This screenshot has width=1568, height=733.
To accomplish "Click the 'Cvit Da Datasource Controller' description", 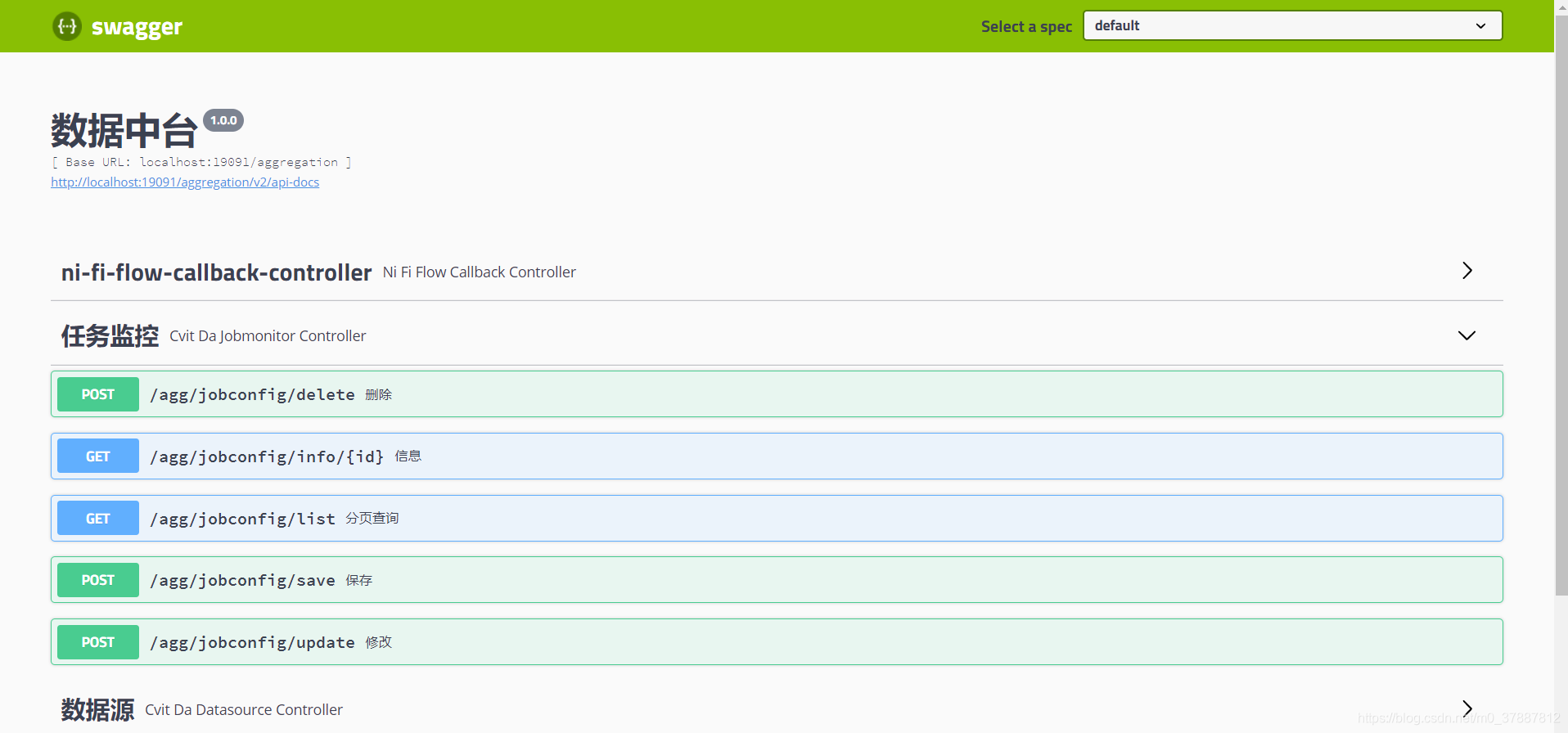I will (x=244, y=709).
